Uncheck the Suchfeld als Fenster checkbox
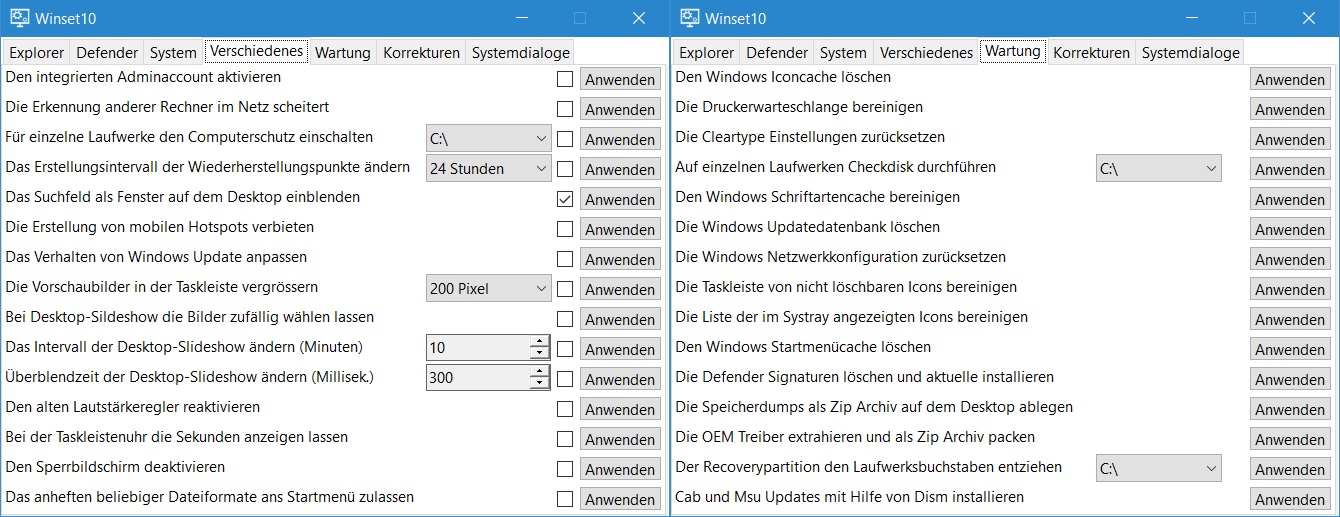The height and width of the screenshot is (517, 1340). [x=565, y=199]
